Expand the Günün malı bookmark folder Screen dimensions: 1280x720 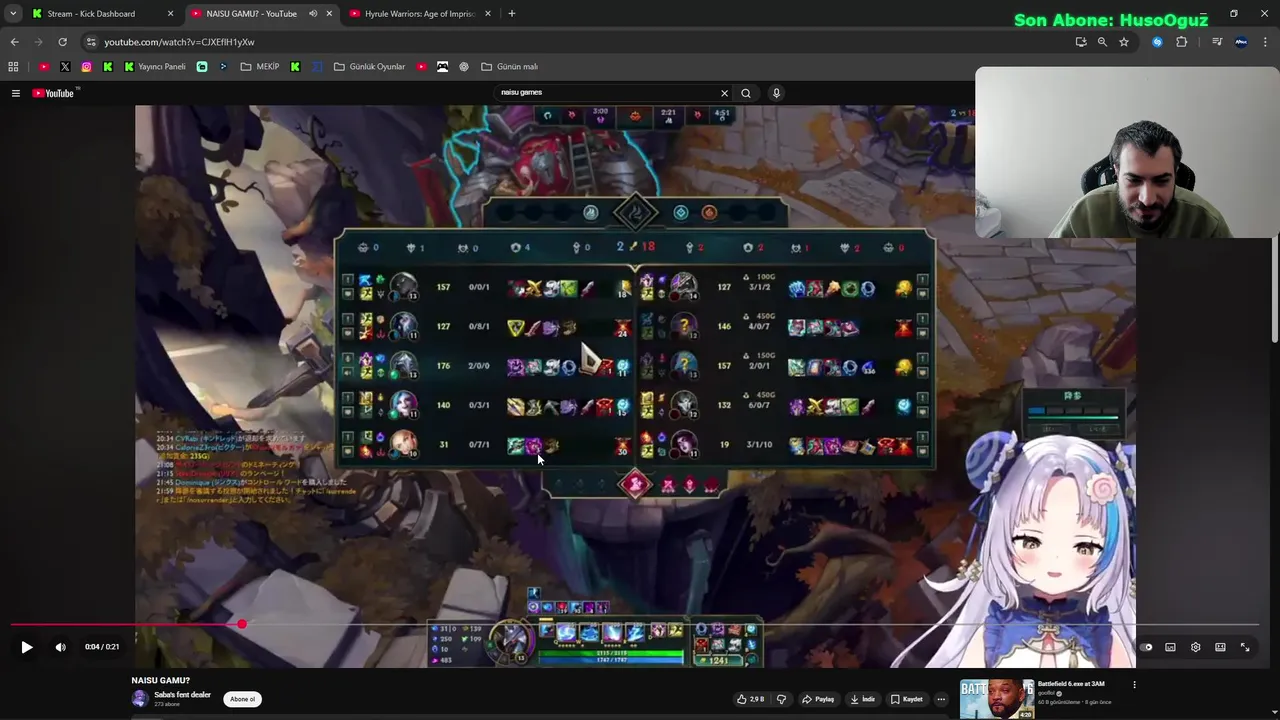pos(510,67)
